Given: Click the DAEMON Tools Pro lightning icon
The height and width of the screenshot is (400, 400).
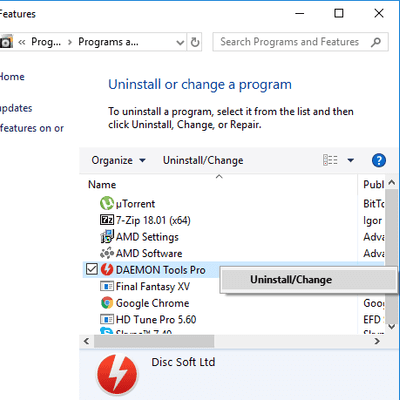Looking at the screenshot, I should point(107,270).
